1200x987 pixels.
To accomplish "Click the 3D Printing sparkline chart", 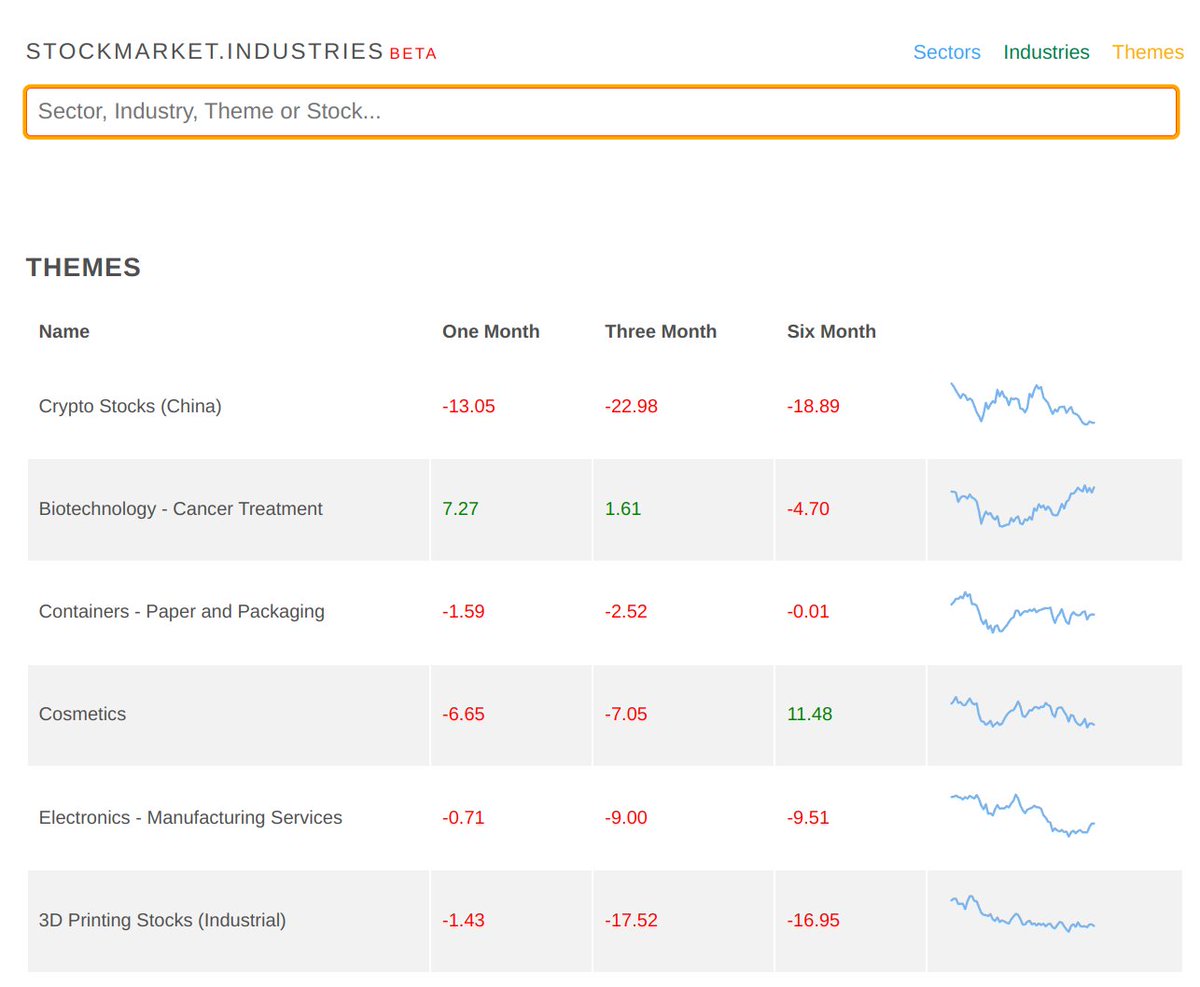I will coord(1020,920).
